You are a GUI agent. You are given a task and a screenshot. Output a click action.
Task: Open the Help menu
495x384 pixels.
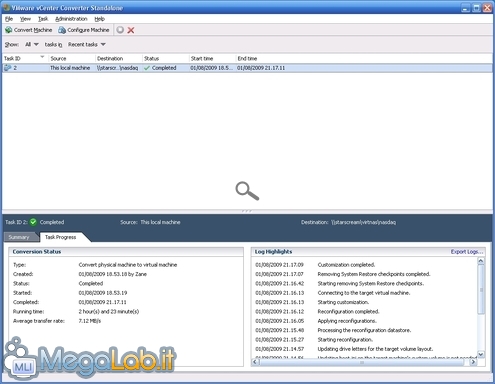click(x=99, y=19)
